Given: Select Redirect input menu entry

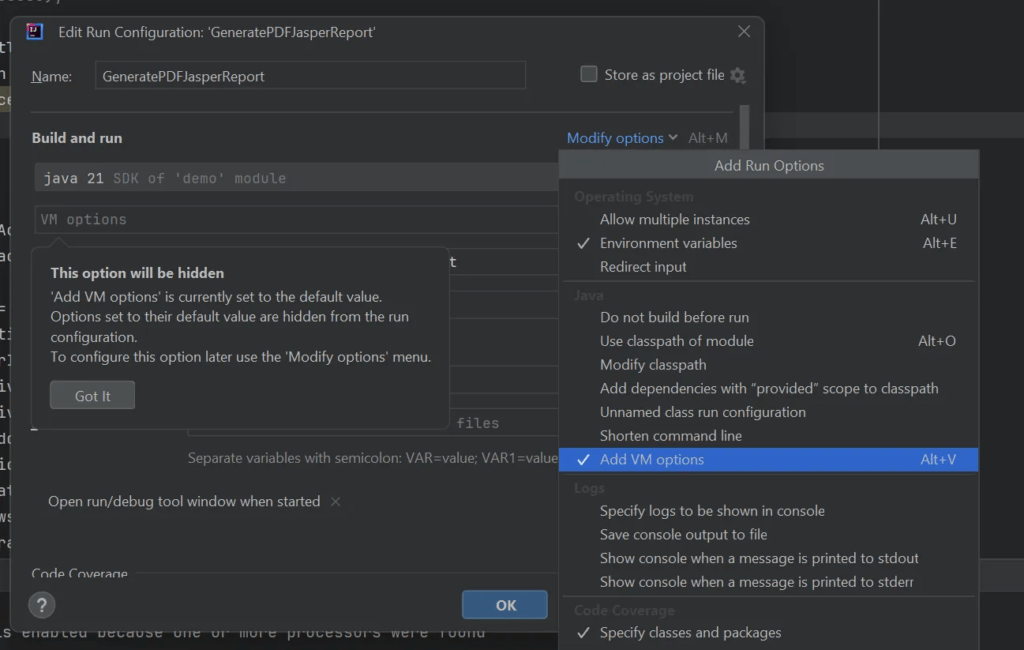Looking at the screenshot, I should coord(643,267).
